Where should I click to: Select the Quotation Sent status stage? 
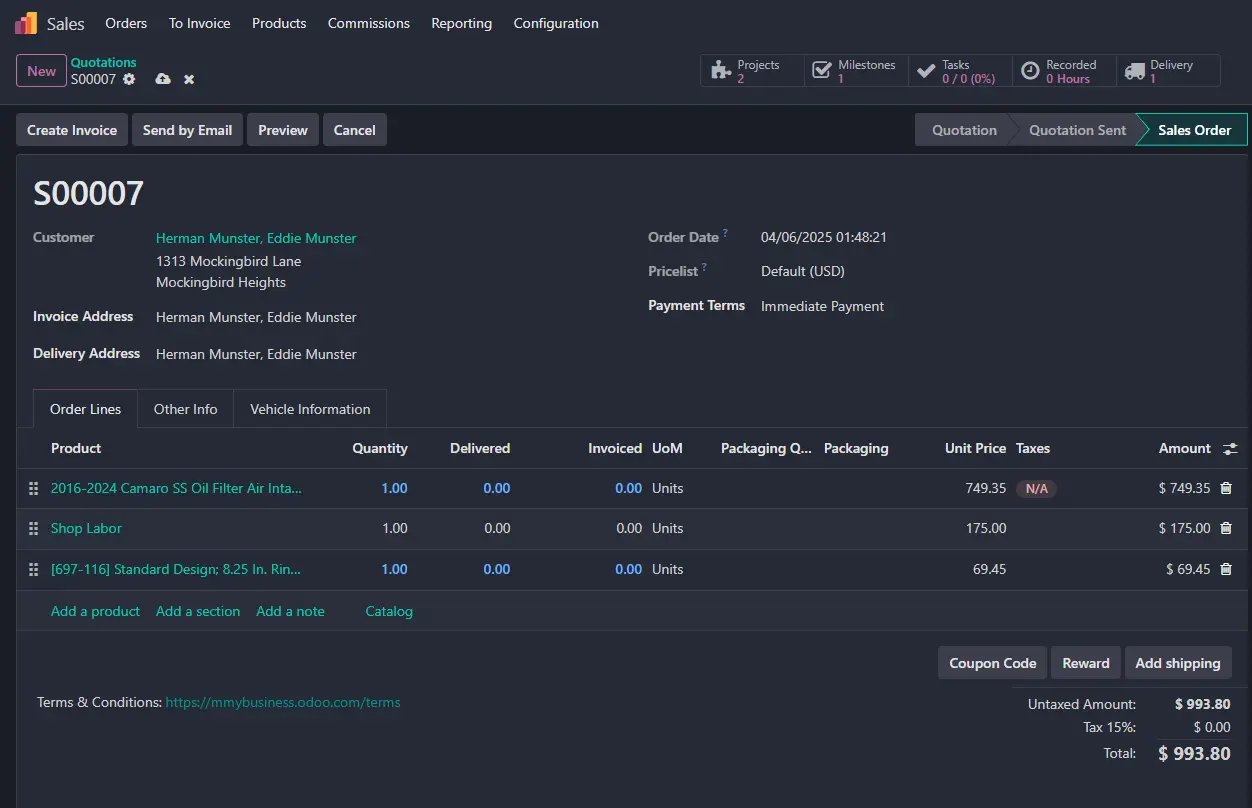click(x=1077, y=130)
